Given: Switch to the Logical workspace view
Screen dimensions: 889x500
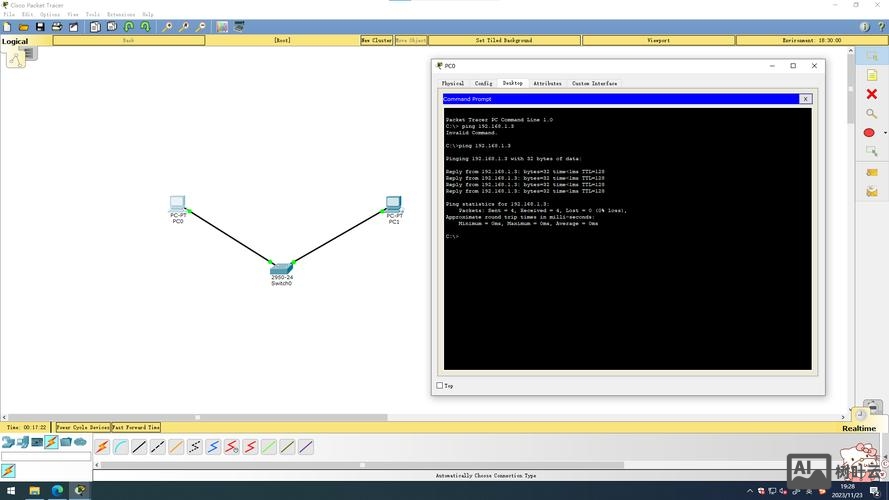Looking at the screenshot, I should 15,41.
